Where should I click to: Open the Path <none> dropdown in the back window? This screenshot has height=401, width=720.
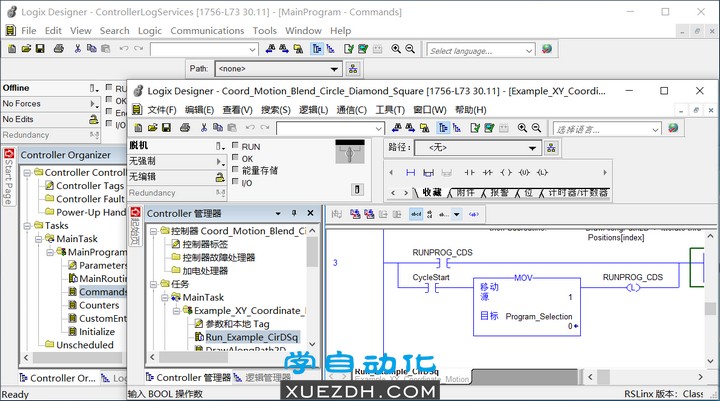point(334,69)
